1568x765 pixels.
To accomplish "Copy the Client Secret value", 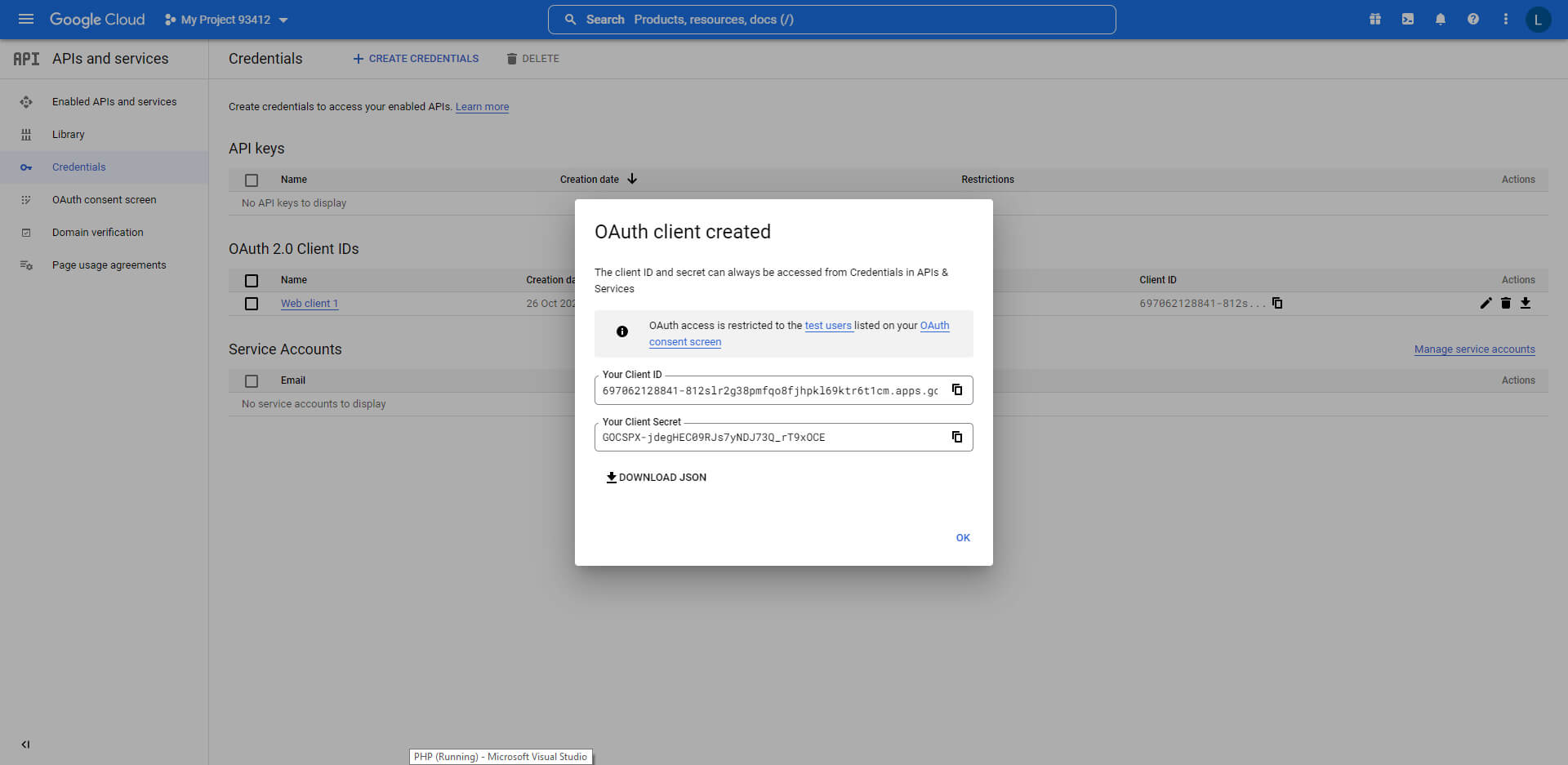I will click(x=957, y=437).
